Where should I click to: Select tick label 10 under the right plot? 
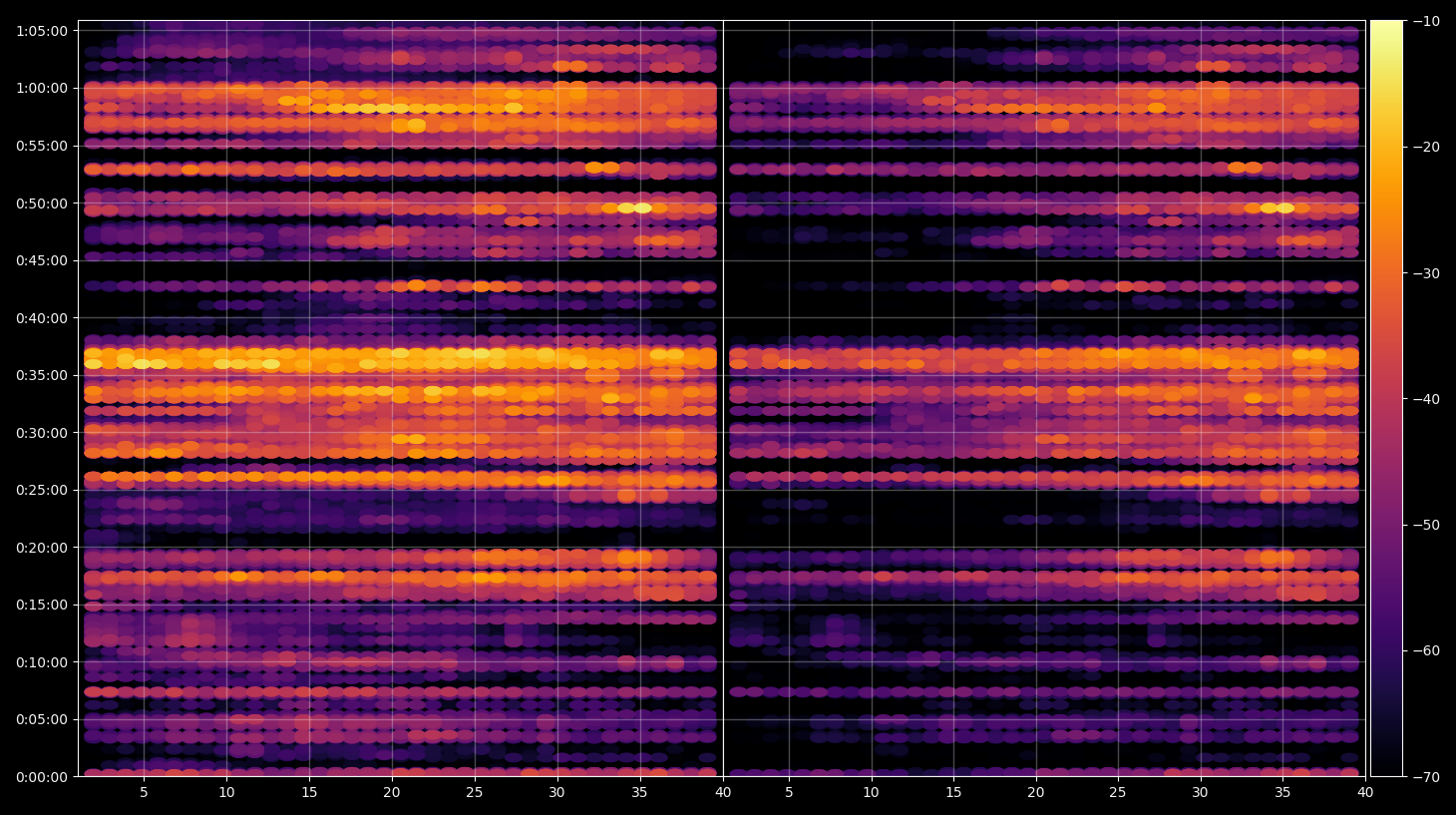pos(871,793)
